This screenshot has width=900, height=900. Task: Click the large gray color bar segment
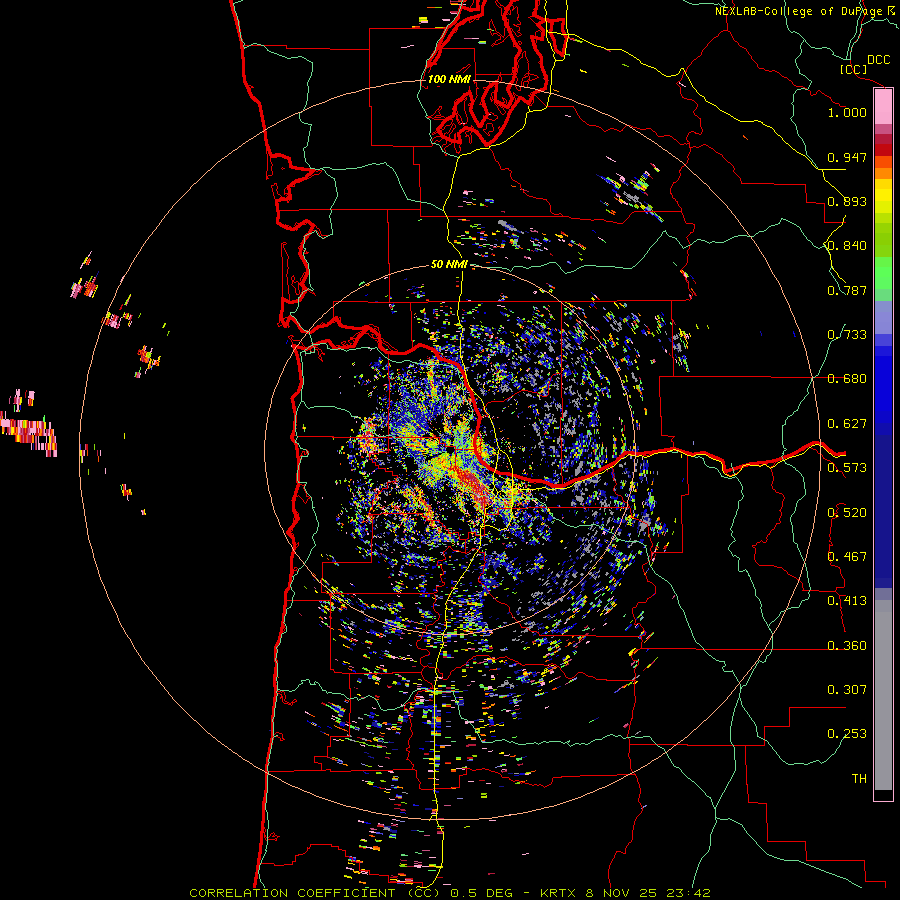tap(883, 695)
